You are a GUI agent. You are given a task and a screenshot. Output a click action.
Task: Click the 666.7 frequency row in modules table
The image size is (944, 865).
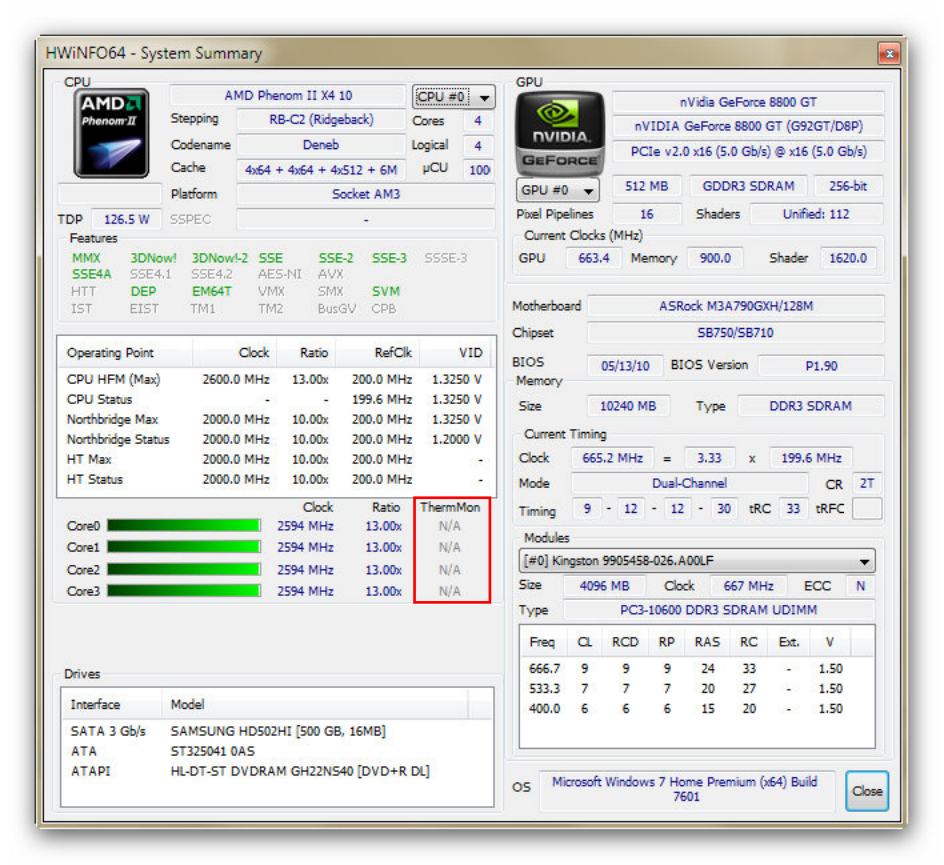coord(696,669)
